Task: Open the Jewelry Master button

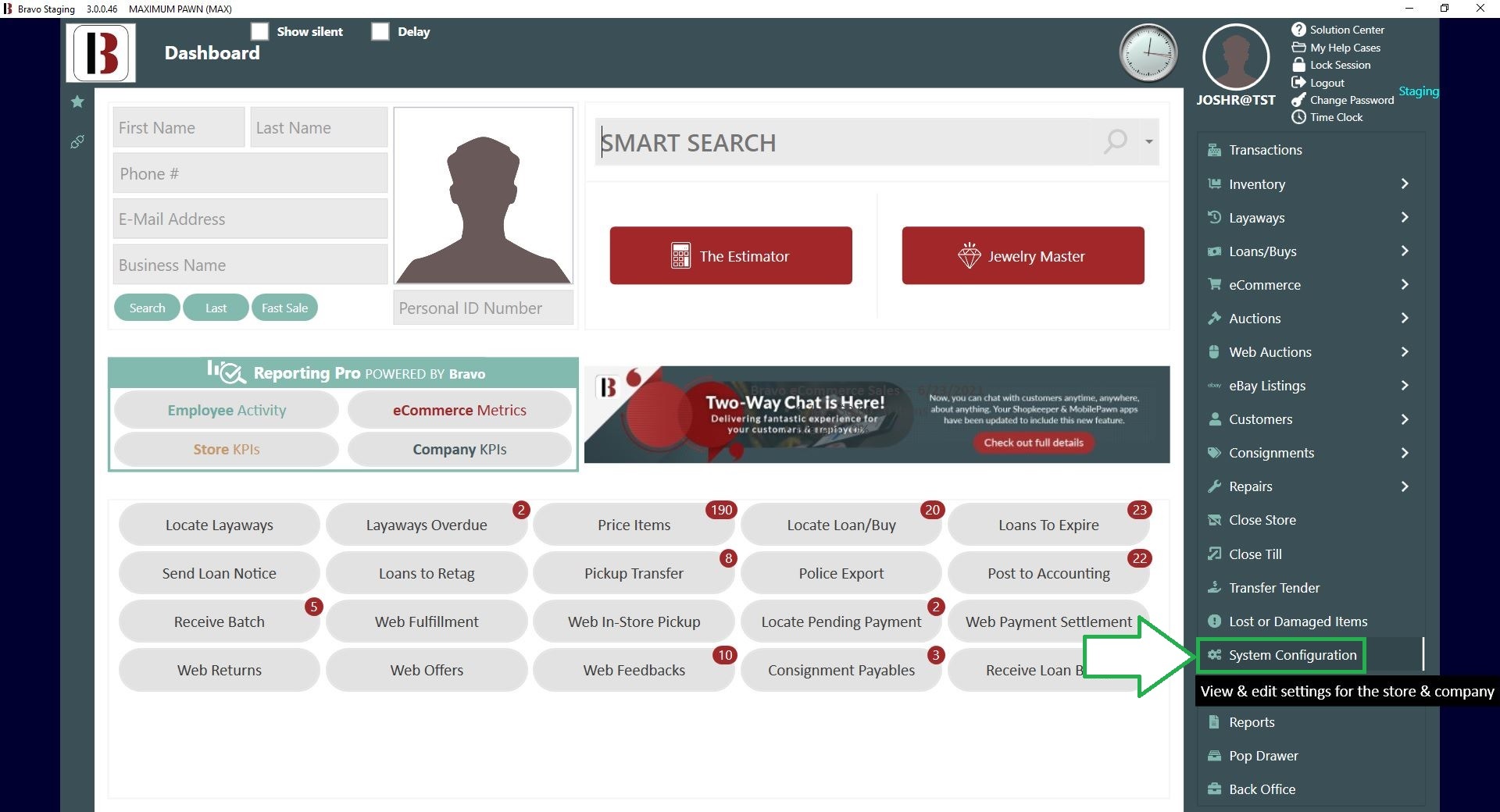Action: pos(1023,255)
